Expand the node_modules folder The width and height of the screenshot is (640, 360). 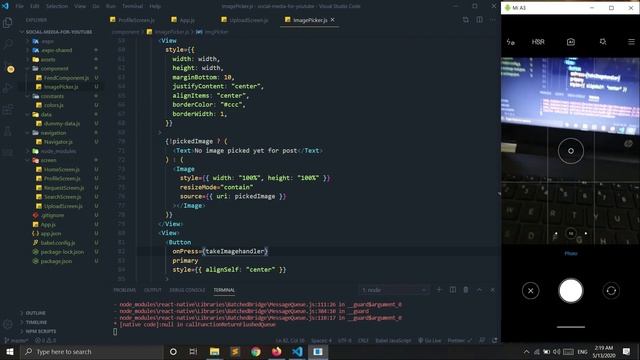click(58, 151)
